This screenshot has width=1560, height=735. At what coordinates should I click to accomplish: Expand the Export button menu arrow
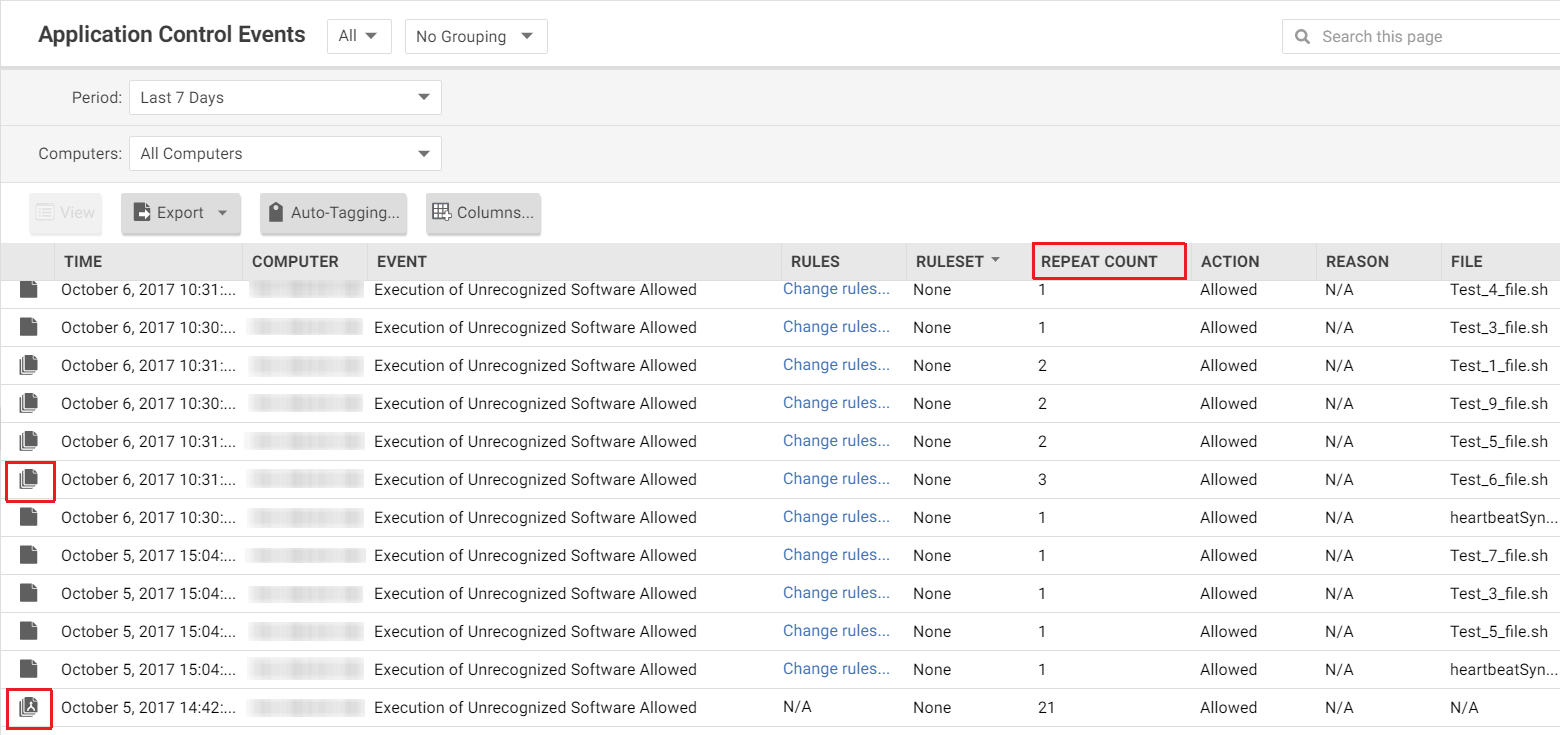222,213
